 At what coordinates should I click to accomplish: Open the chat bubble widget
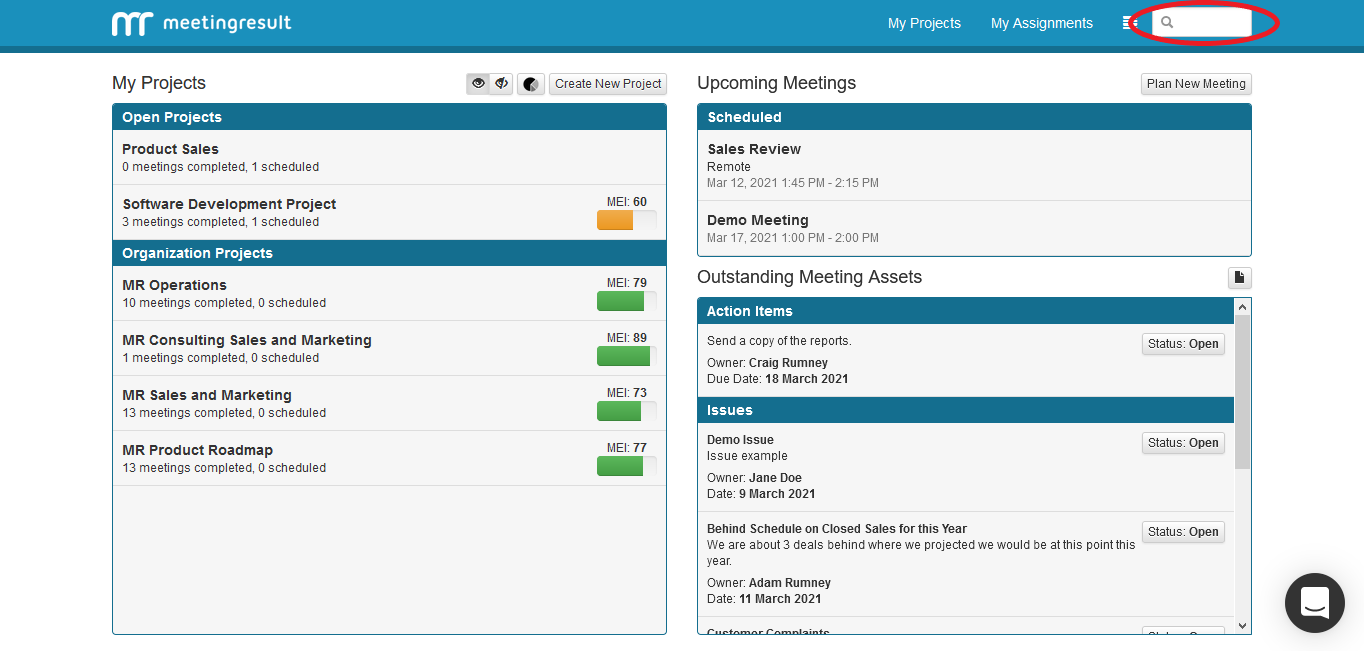tap(1314, 602)
